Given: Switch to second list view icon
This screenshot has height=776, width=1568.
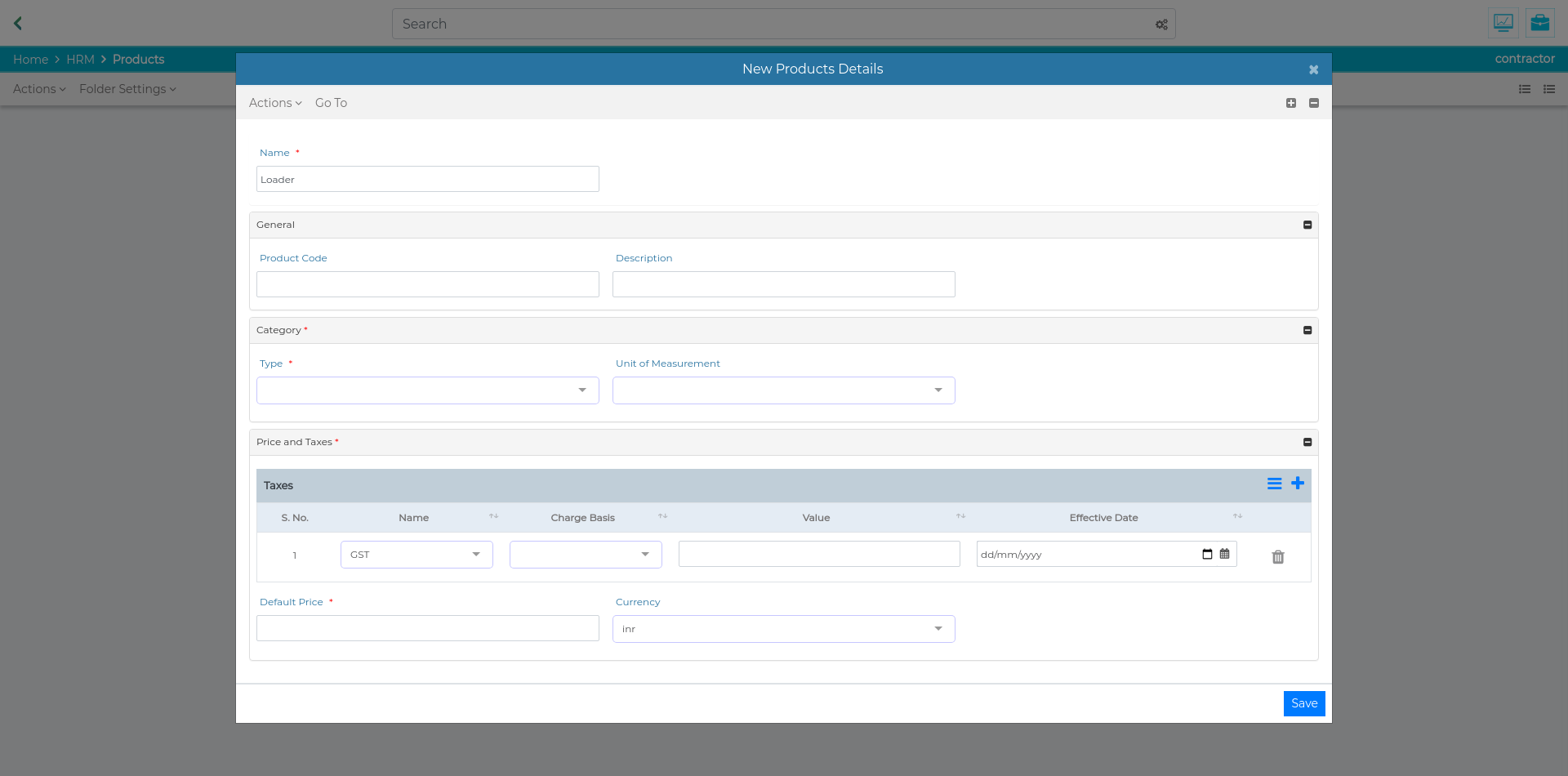Looking at the screenshot, I should (1549, 89).
